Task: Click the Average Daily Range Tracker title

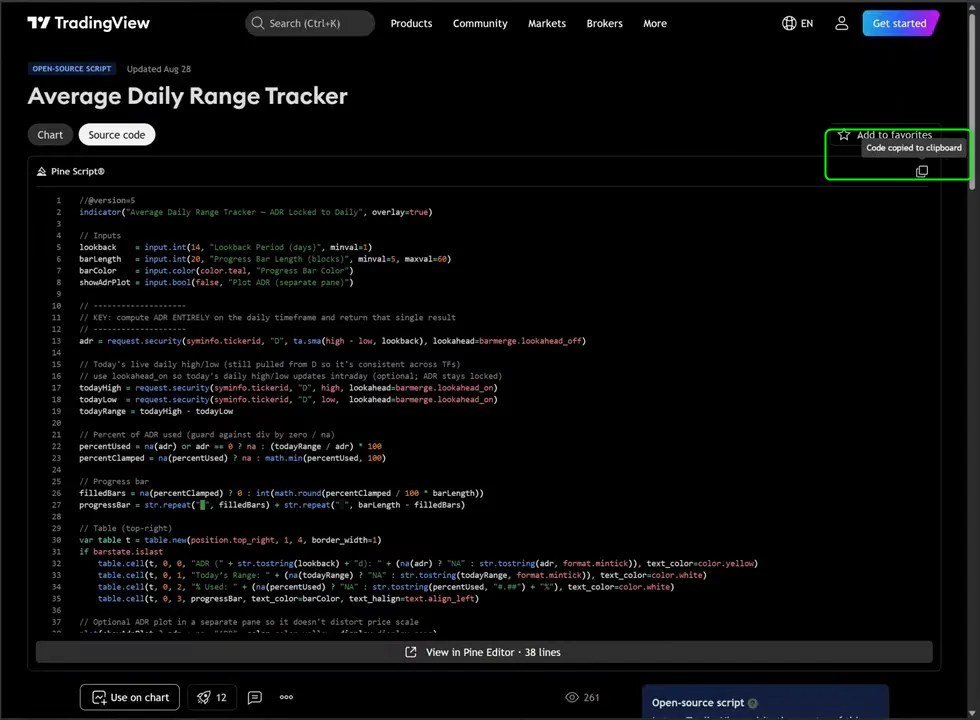Action: pyautogui.click(x=188, y=96)
